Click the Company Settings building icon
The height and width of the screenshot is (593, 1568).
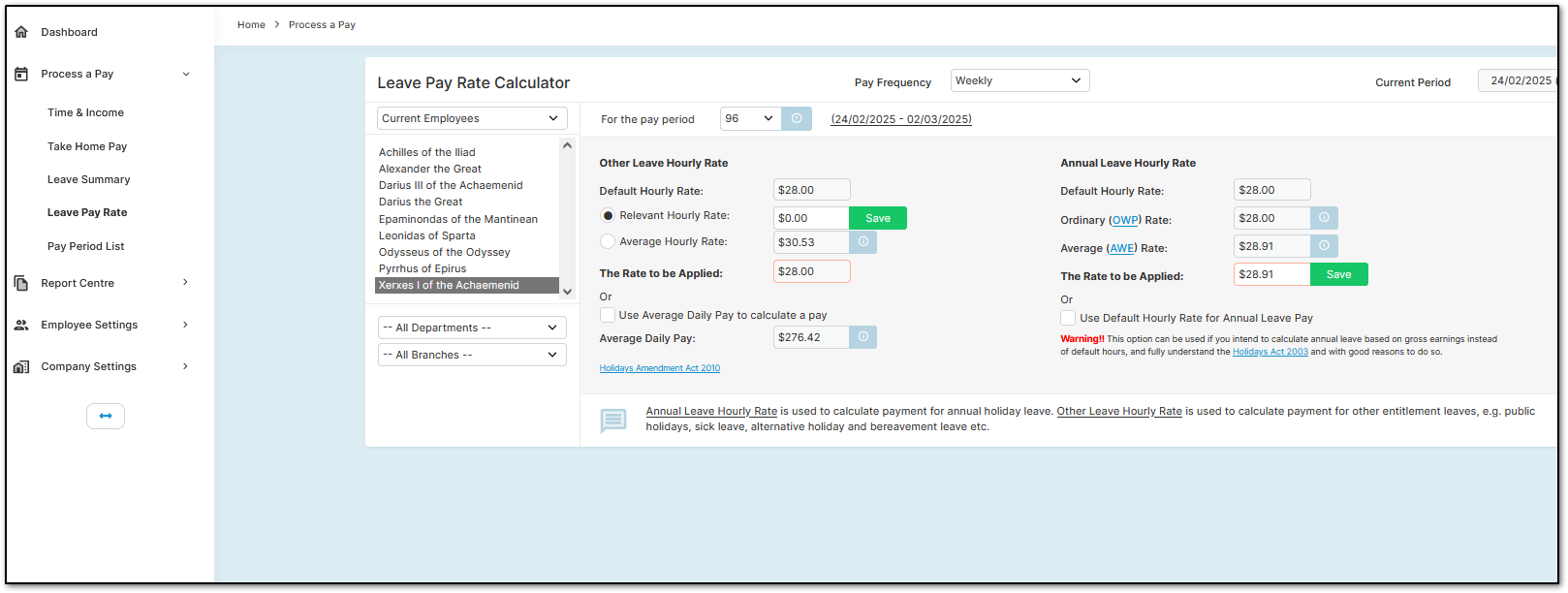click(21, 366)
